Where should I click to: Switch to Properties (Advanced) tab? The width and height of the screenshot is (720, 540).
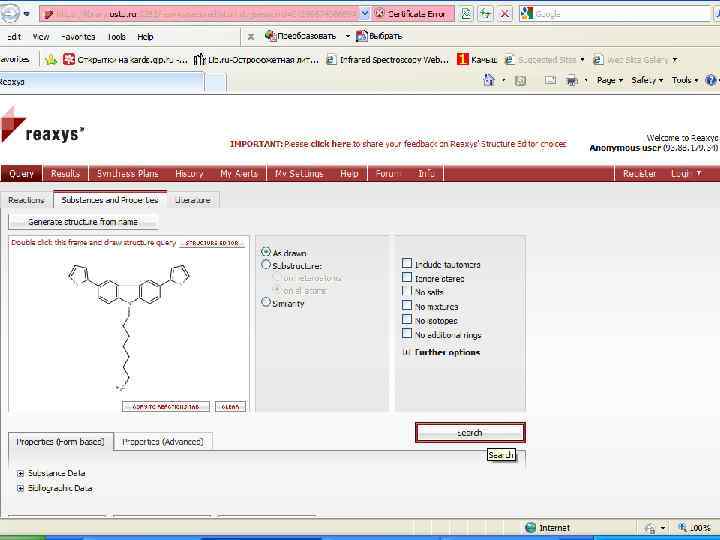pos(163,442)
